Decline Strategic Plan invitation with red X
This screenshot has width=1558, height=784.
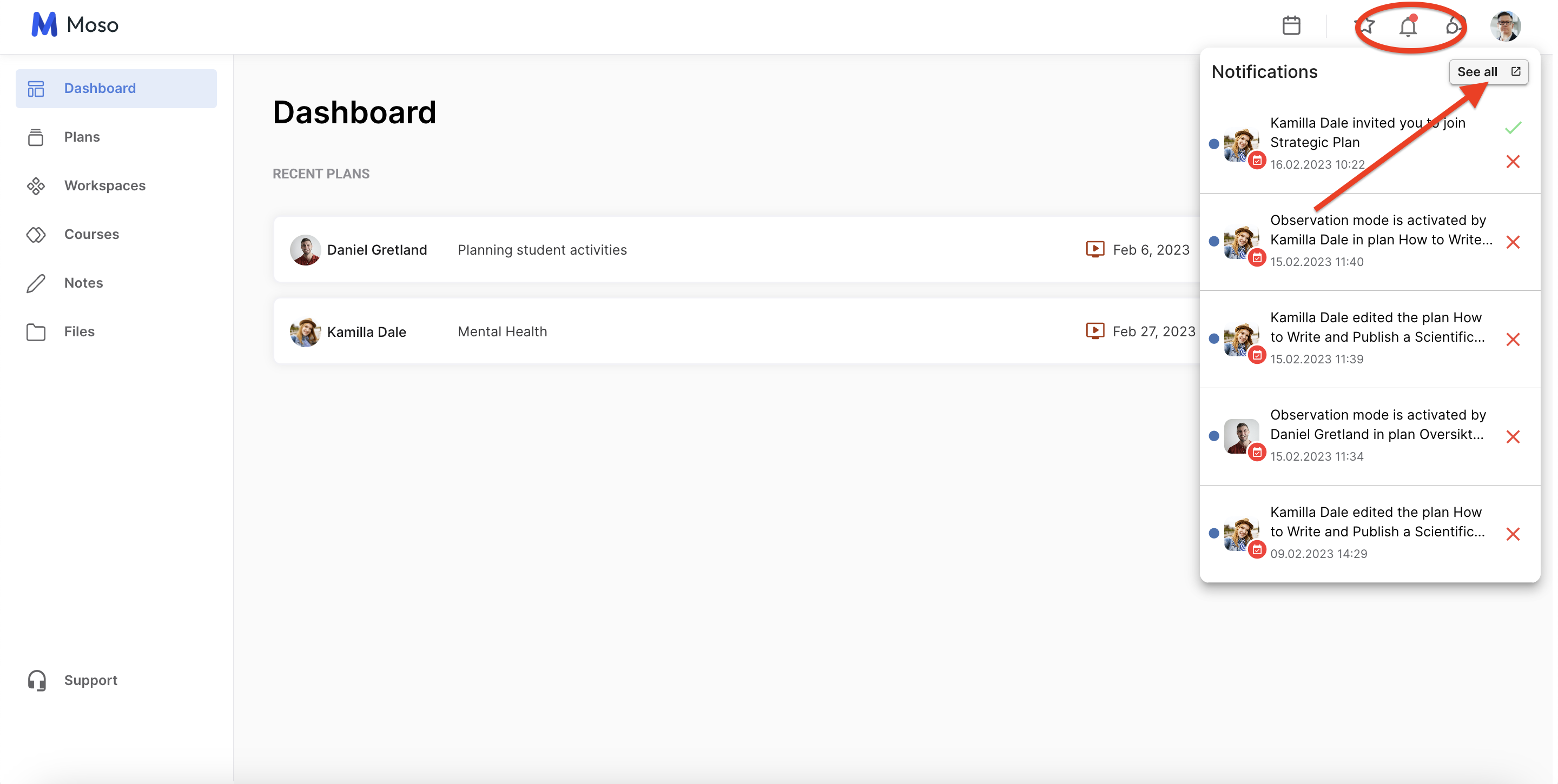pos(1513,161)
